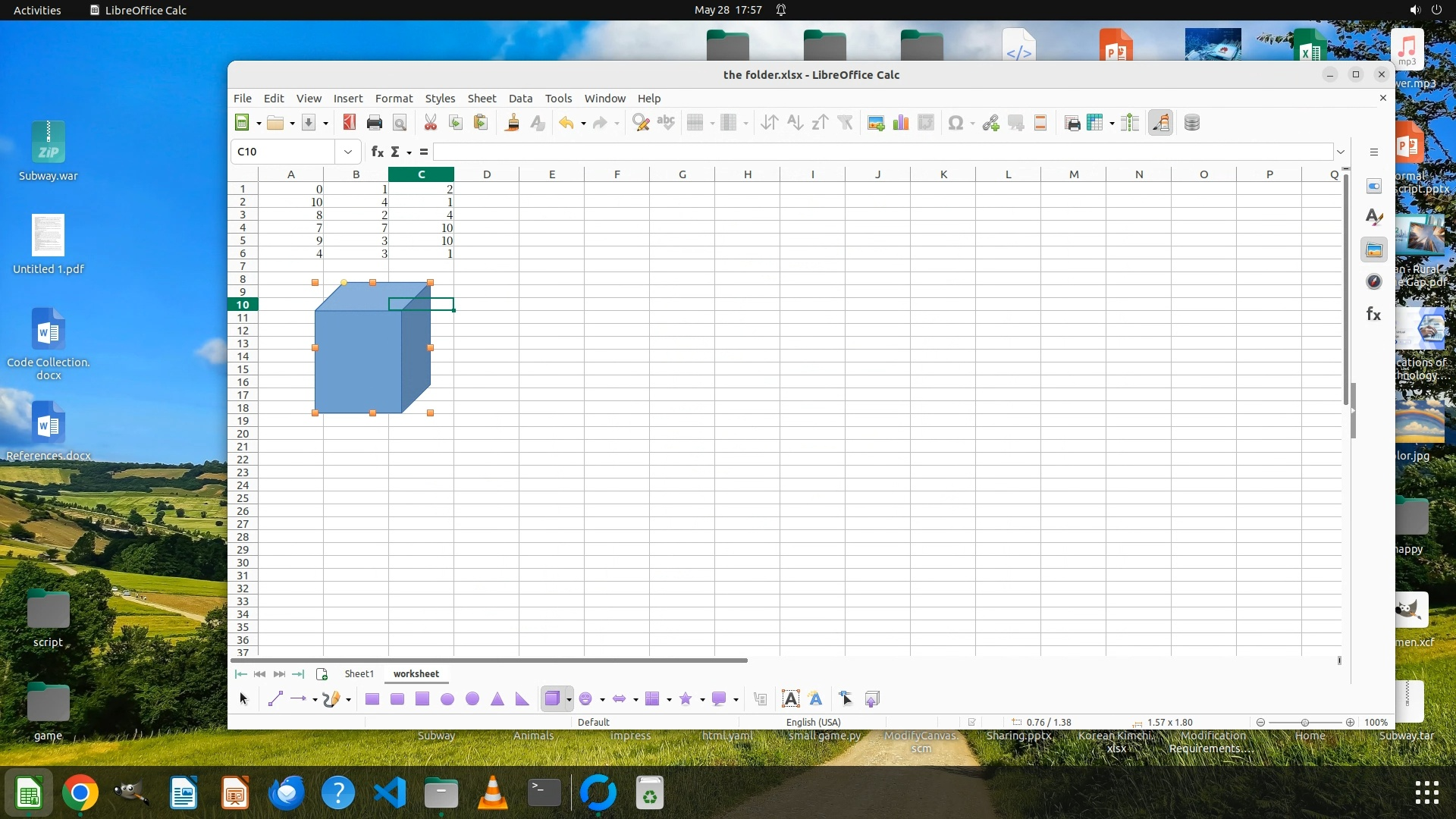Open Navigator in the sidebar
The width and height of the screenshot is (1456, 819).
click(x=1374, y=282)
